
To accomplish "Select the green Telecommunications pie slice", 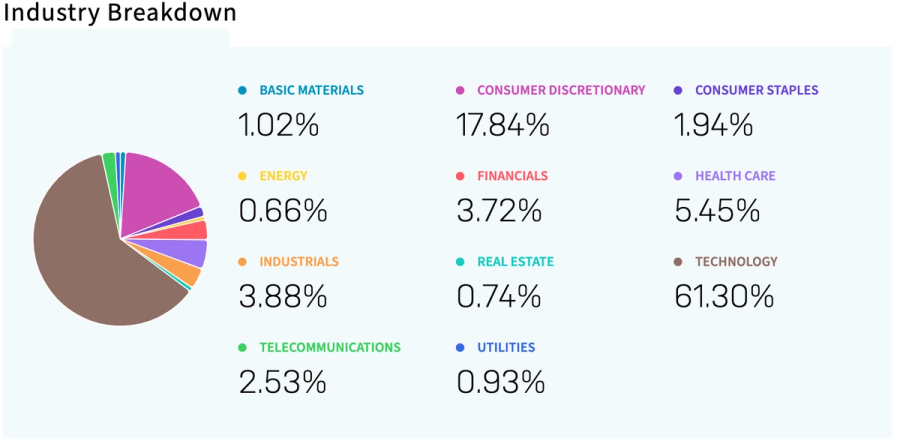I will 110,166.
